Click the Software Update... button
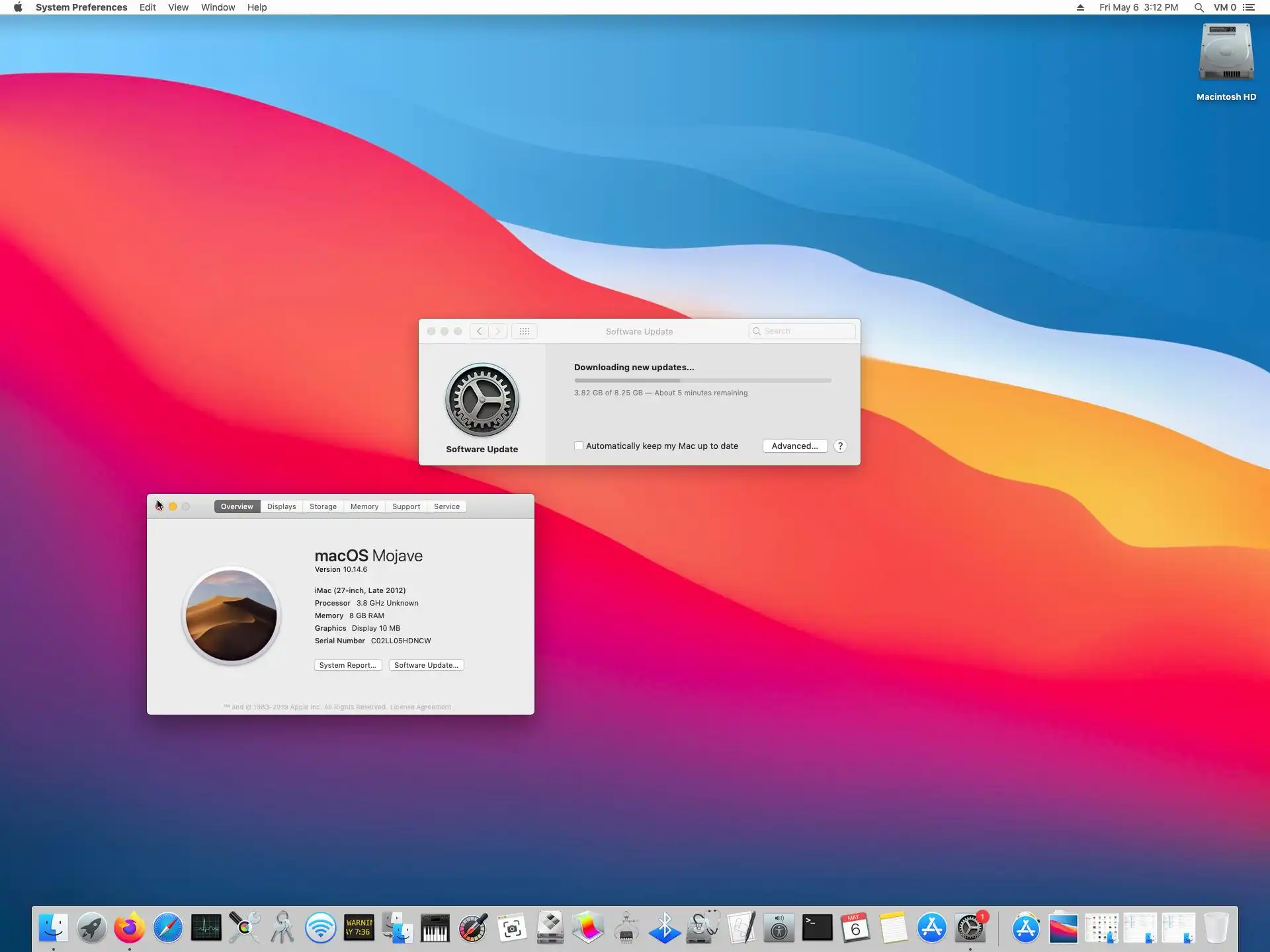The width and height of the screenshot is (1270, 952). coord(426,665)
